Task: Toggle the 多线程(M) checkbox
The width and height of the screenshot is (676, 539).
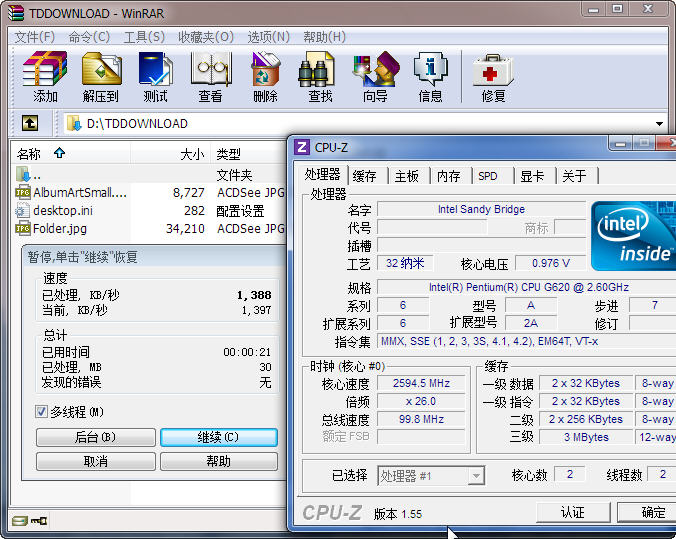Action: [x=41, y=411]
